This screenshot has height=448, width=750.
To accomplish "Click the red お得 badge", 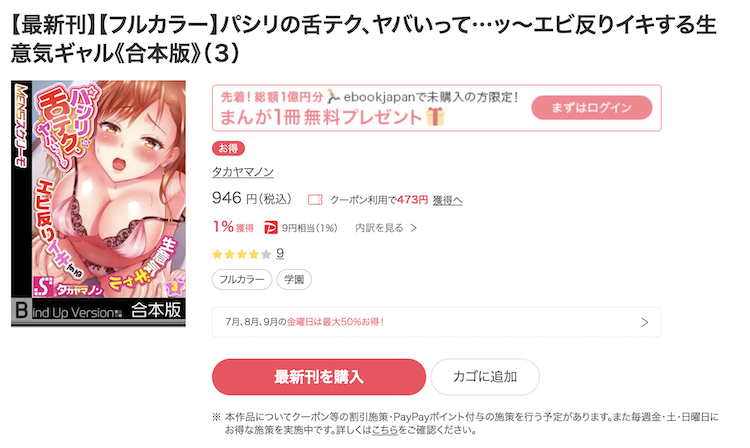I will click(x=228, y=149).
